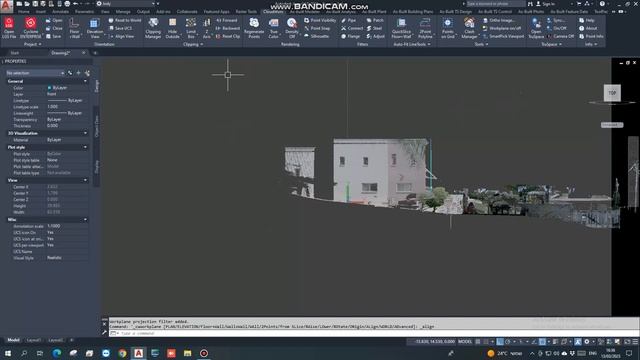
Task: Click the Forward clip button
Action: pos(227,20)
